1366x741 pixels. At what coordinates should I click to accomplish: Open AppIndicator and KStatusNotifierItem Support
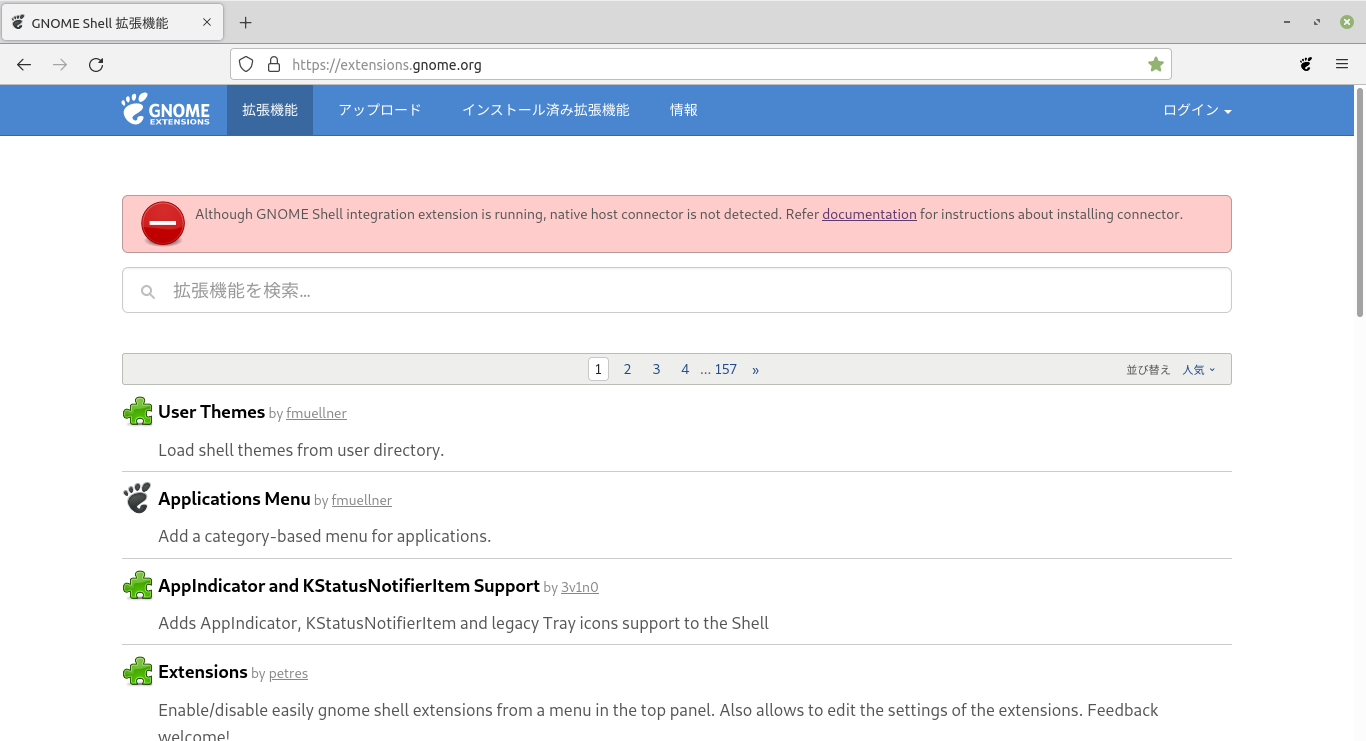pyautogui.click(x=349, y=585)
